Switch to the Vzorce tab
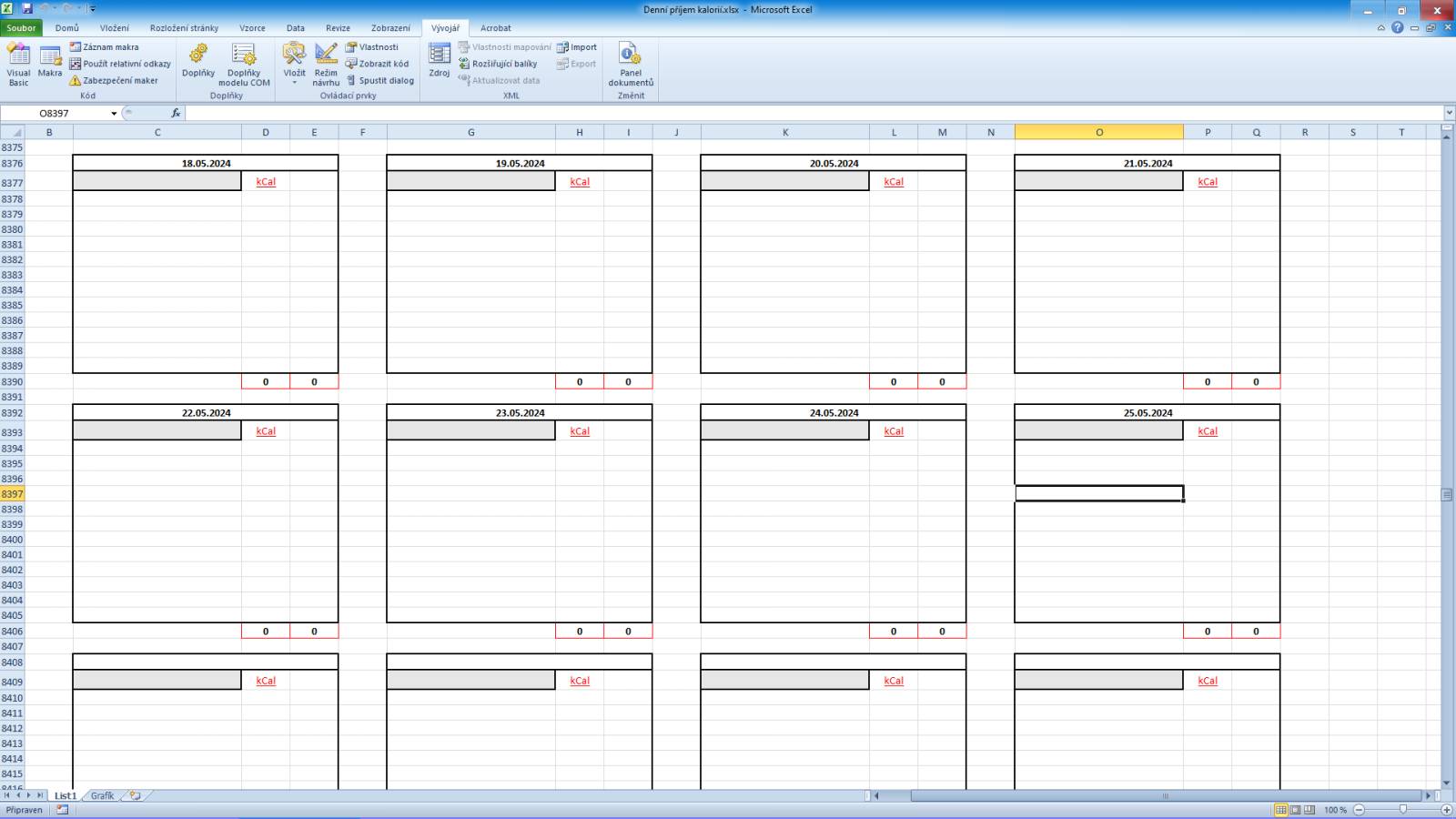This screenshot has width=1456, height=819. 252,28
